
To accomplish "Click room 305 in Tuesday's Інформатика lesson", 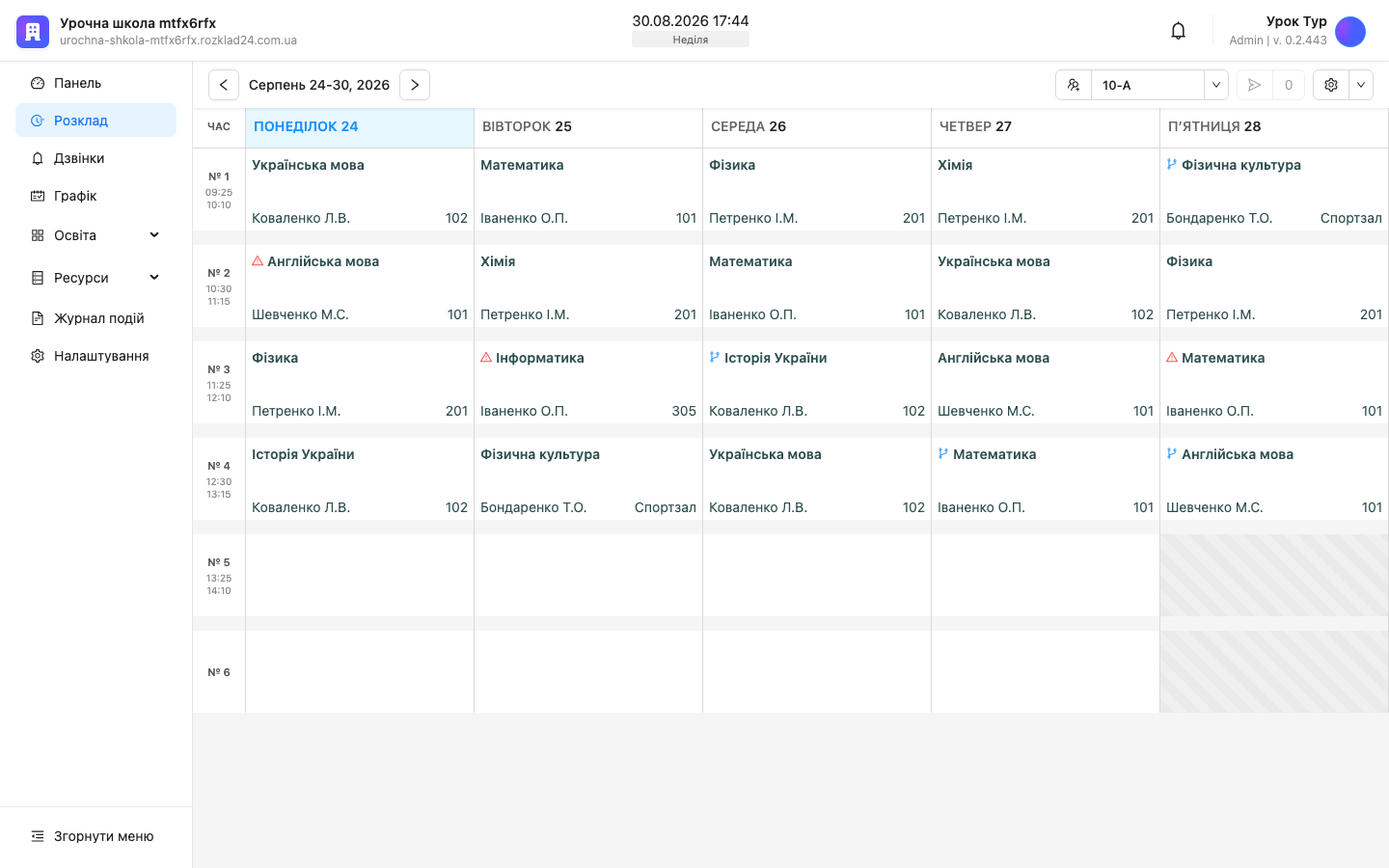I will (x=684, y=411).
